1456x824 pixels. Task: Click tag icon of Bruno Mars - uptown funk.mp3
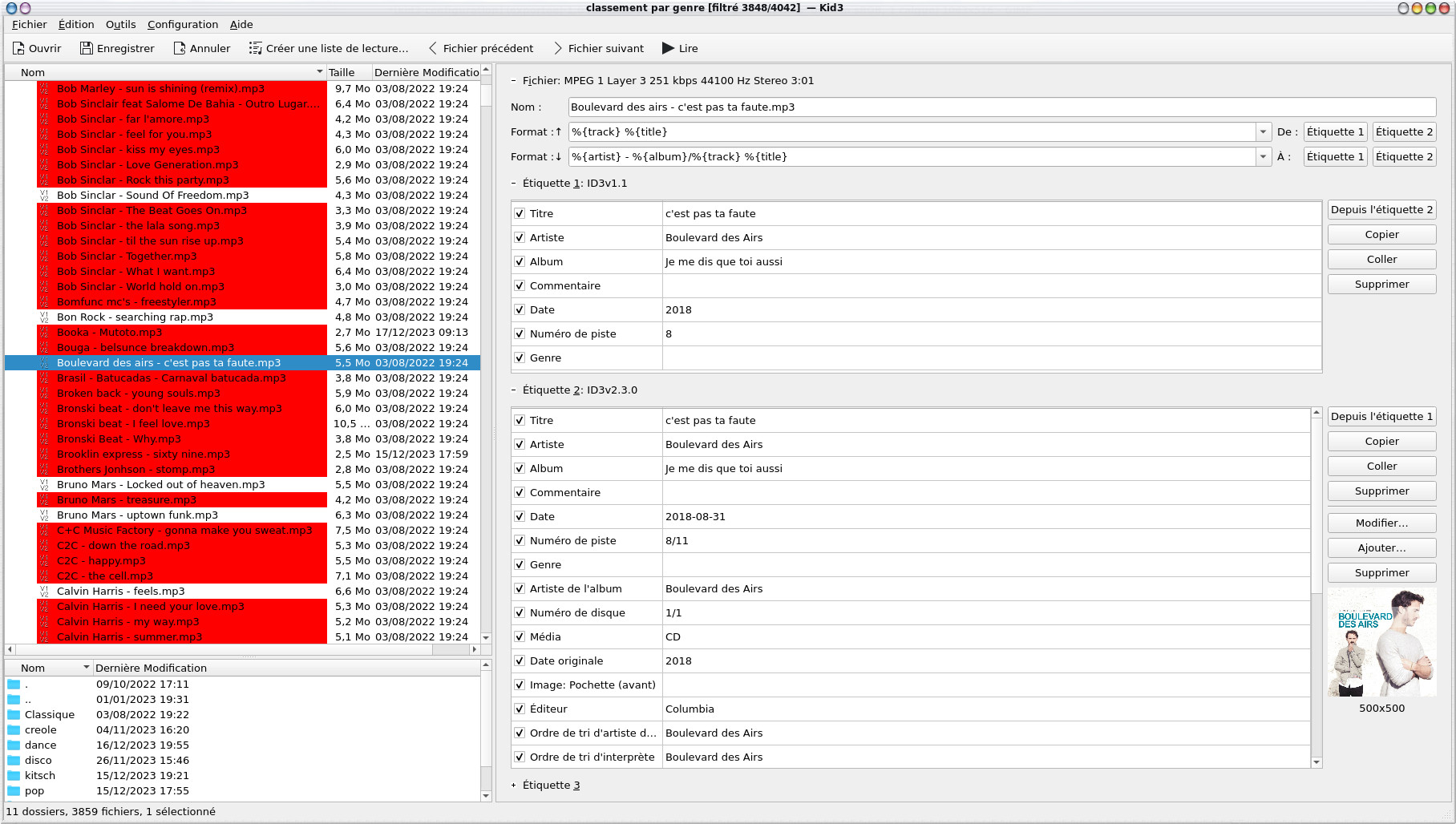(44, 515)
